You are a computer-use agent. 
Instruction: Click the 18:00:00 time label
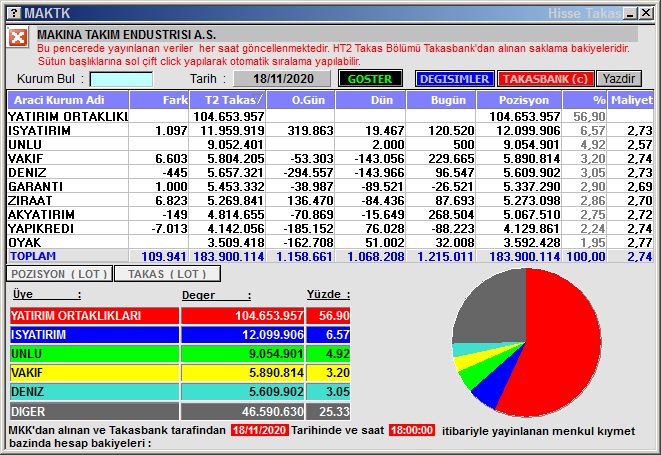[412, 430]
